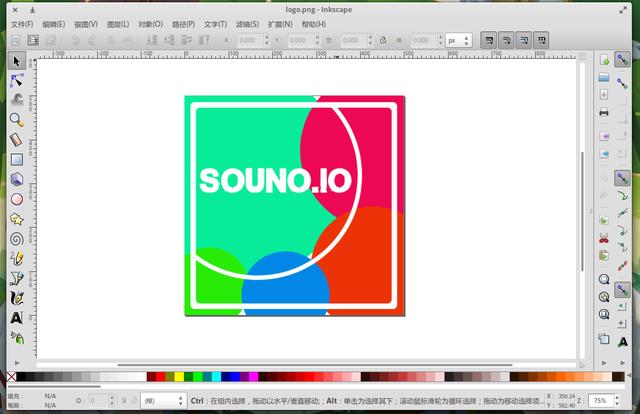Select the Node edit tool
Viewport: 640px width, 414px height.
click(16, 80)
